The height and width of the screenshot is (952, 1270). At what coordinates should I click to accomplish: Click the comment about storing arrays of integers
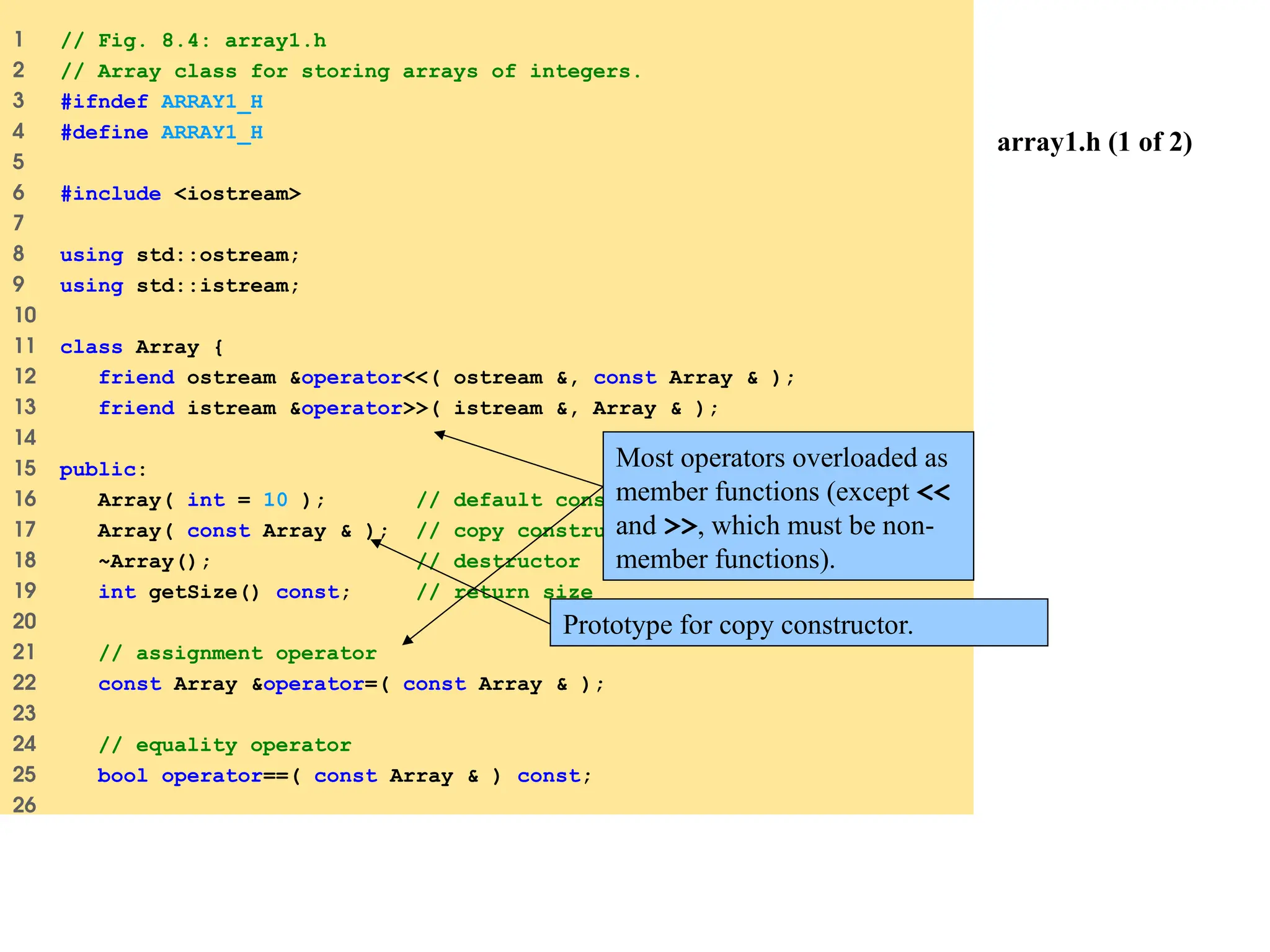tap(350, 71)
